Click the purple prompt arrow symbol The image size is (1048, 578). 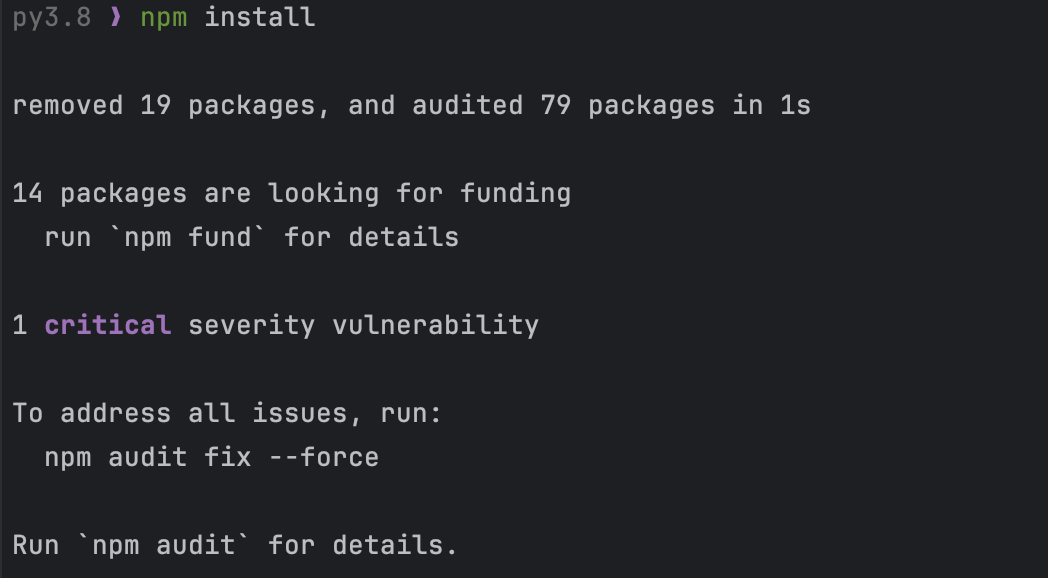116,17
